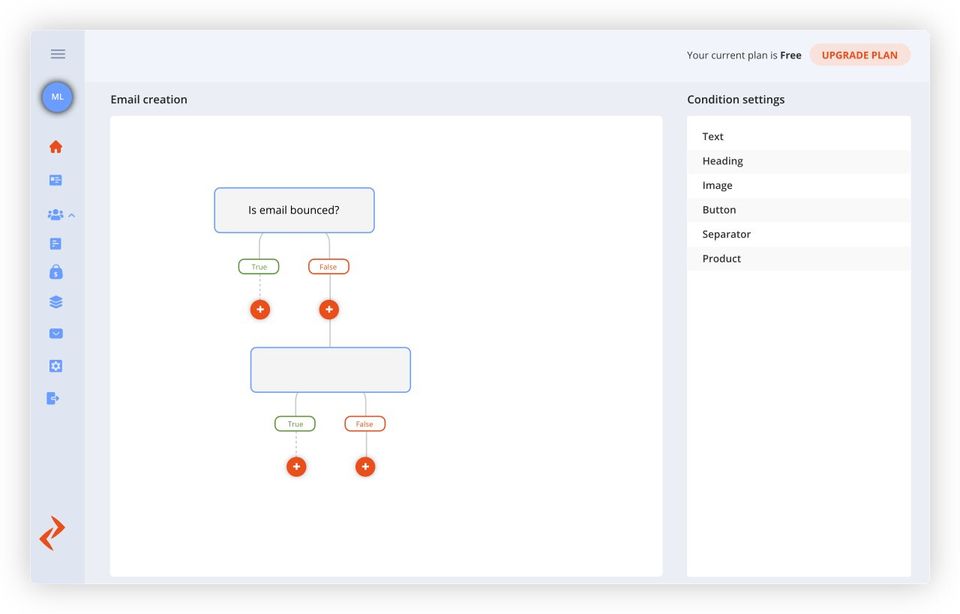Select the "Is email bounced?" condition node
Viewport: 960px width, 614px height.
tap(294, 211)
